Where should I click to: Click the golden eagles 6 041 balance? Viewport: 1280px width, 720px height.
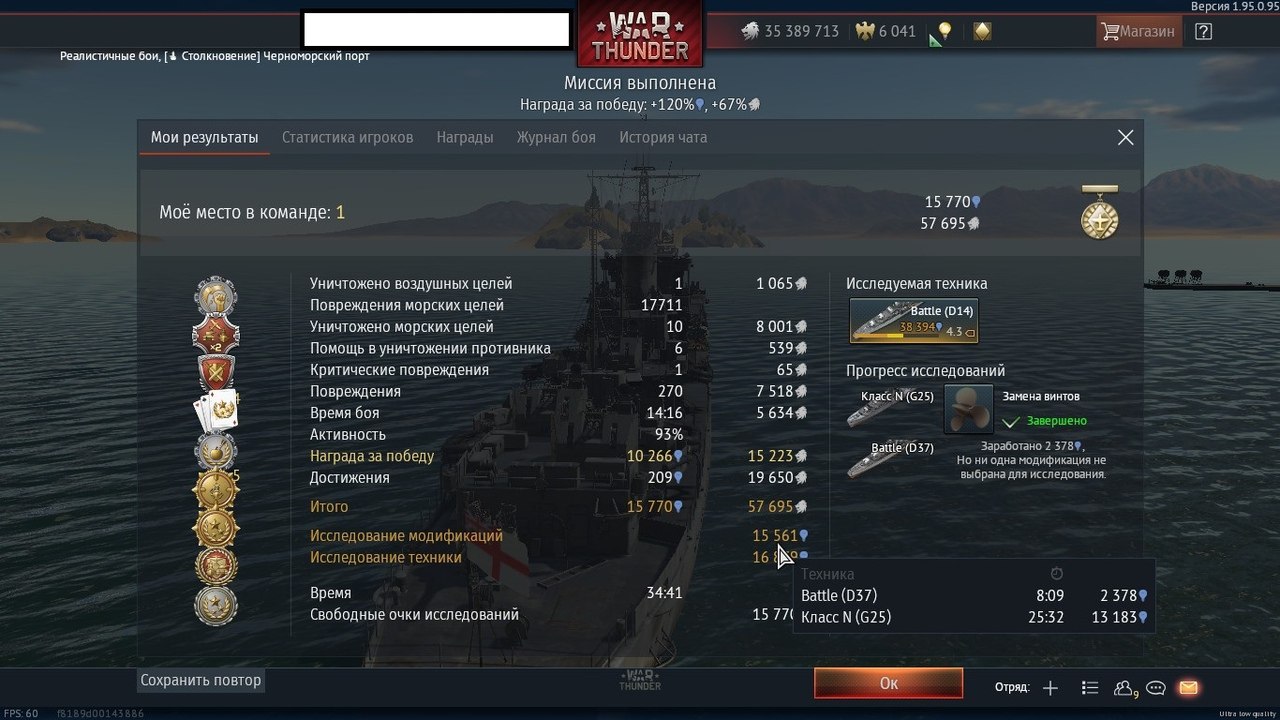point(887,31)
